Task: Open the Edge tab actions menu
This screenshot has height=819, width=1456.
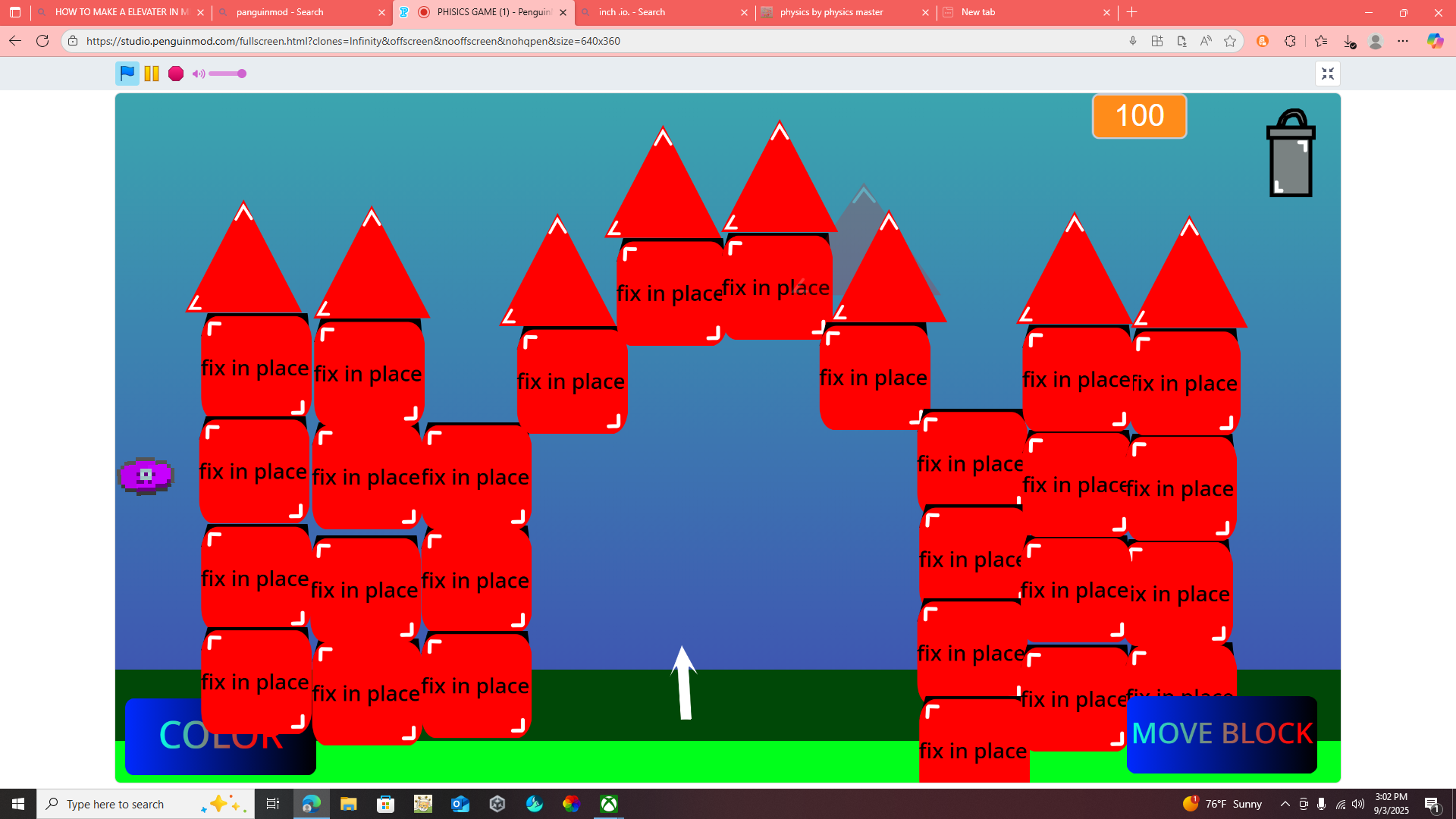Action: pos(15,12)
